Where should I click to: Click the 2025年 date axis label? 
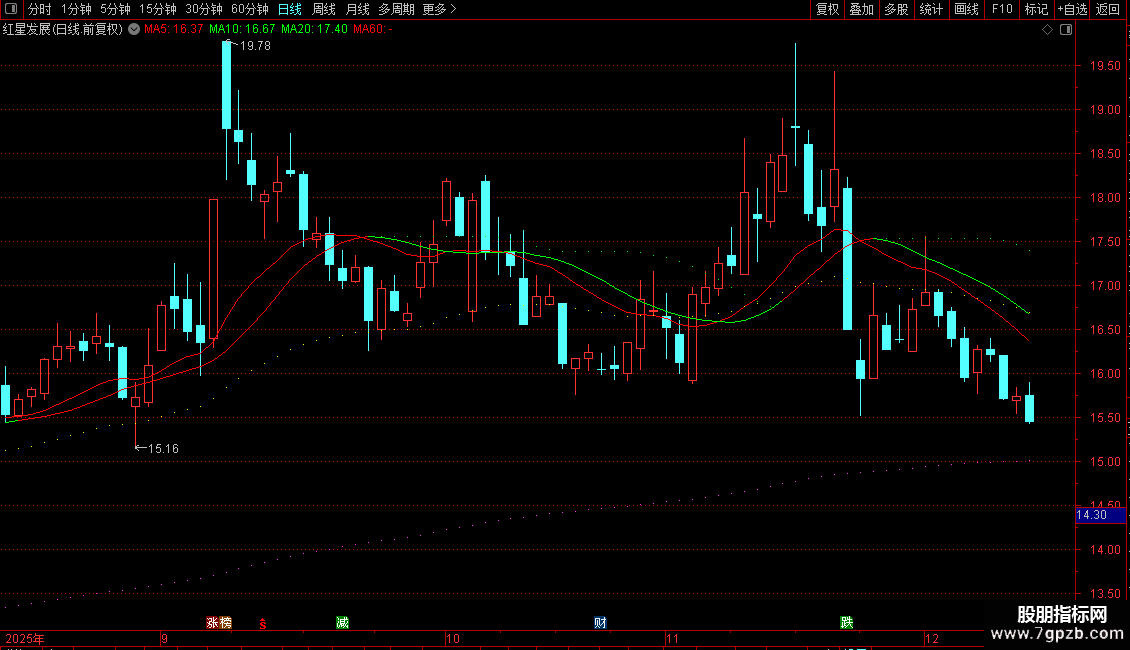pyautogui.click(x=25, y=638)
